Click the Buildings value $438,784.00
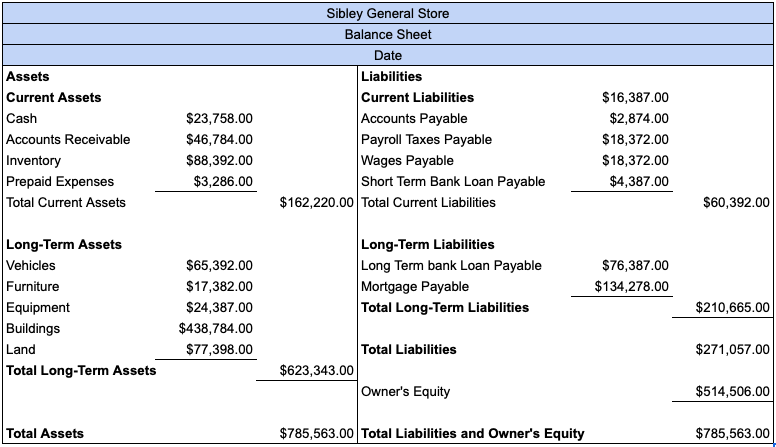Viewport: 776px width, 447px height. (215, 328)
